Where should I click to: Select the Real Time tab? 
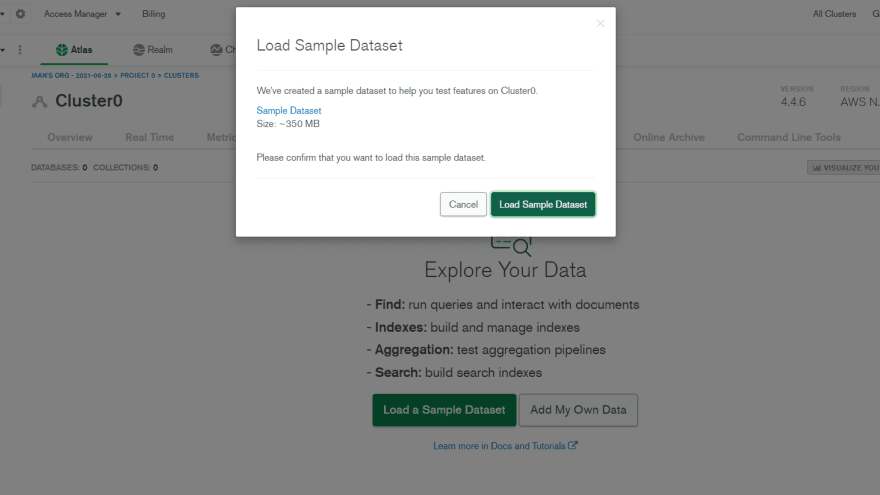tap(149, 137)
